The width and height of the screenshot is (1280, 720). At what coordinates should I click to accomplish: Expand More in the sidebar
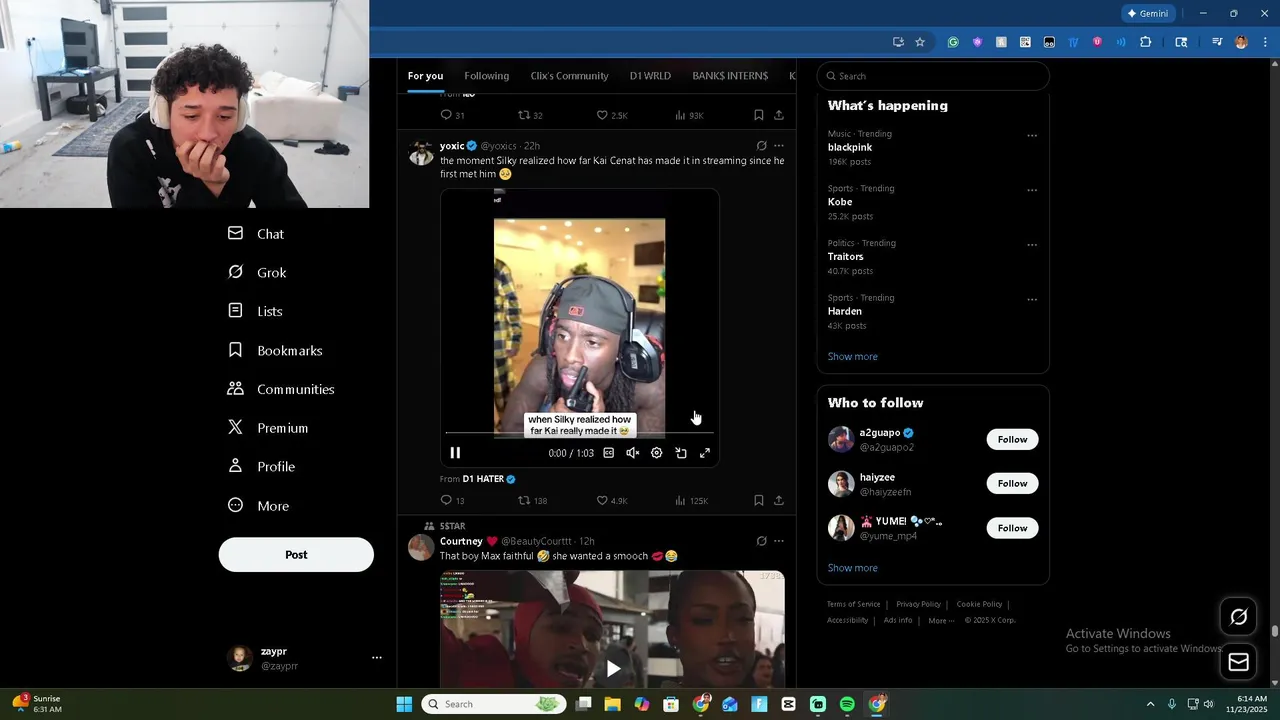coord(258,506)
